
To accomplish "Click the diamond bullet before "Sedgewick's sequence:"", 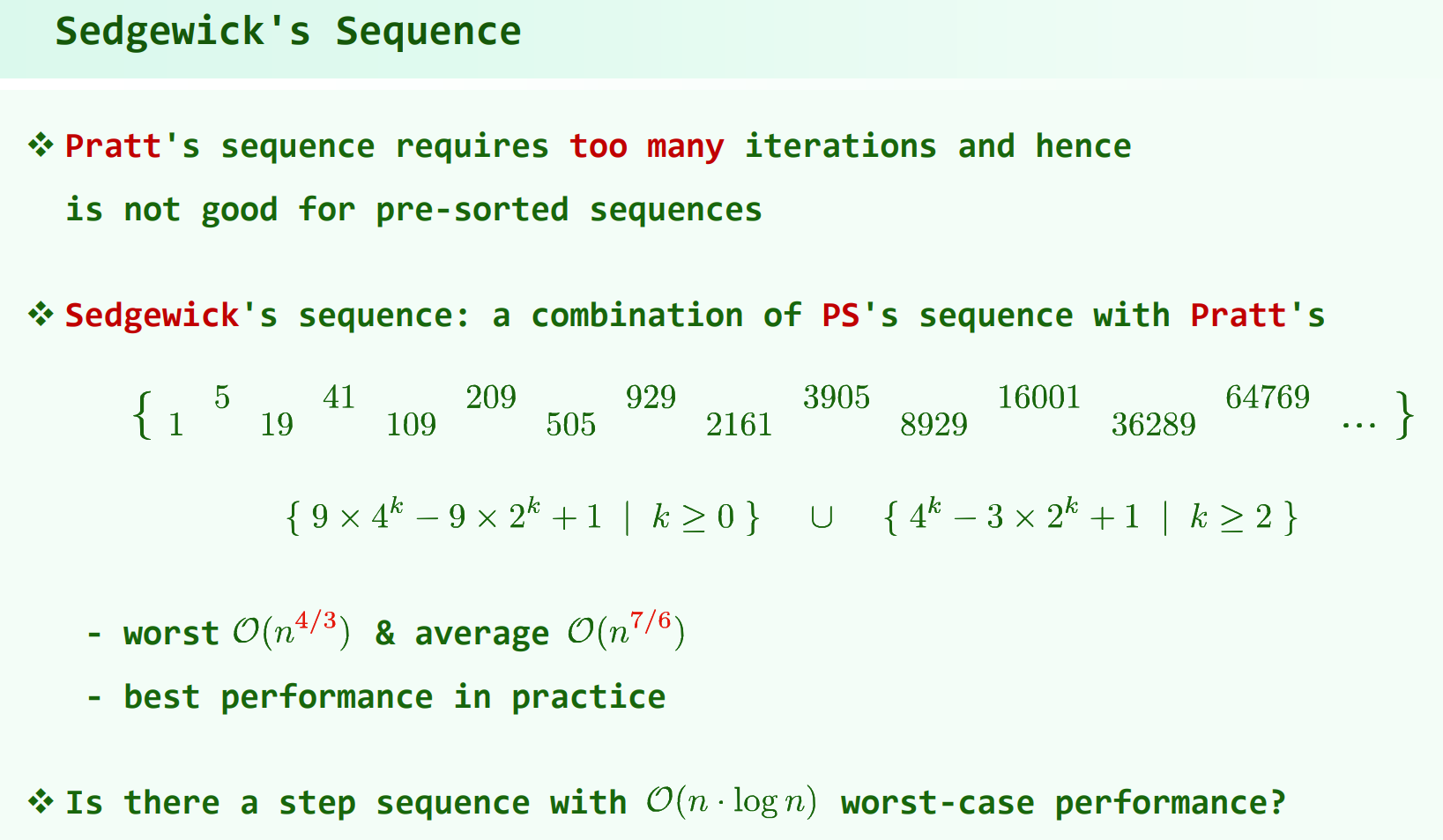I will pos(41,314).
